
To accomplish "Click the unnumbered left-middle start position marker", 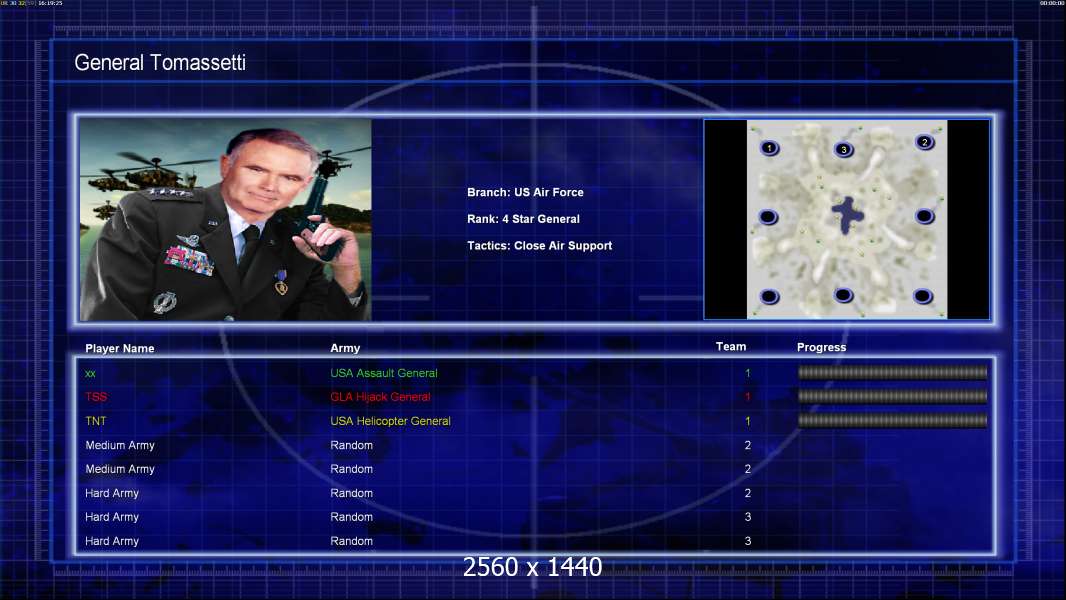I will pyautogui.click(x=768, y=217).
